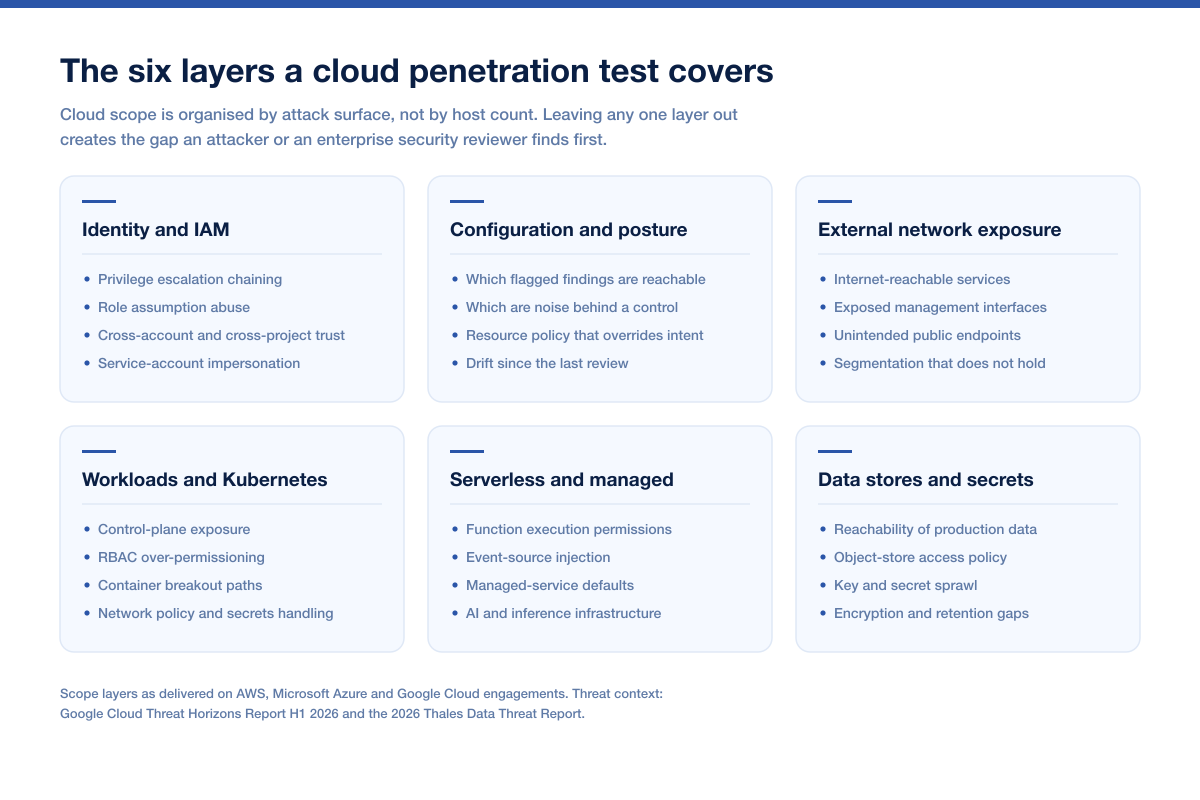Click the External network exposure heading

click(x=940, y=230)
